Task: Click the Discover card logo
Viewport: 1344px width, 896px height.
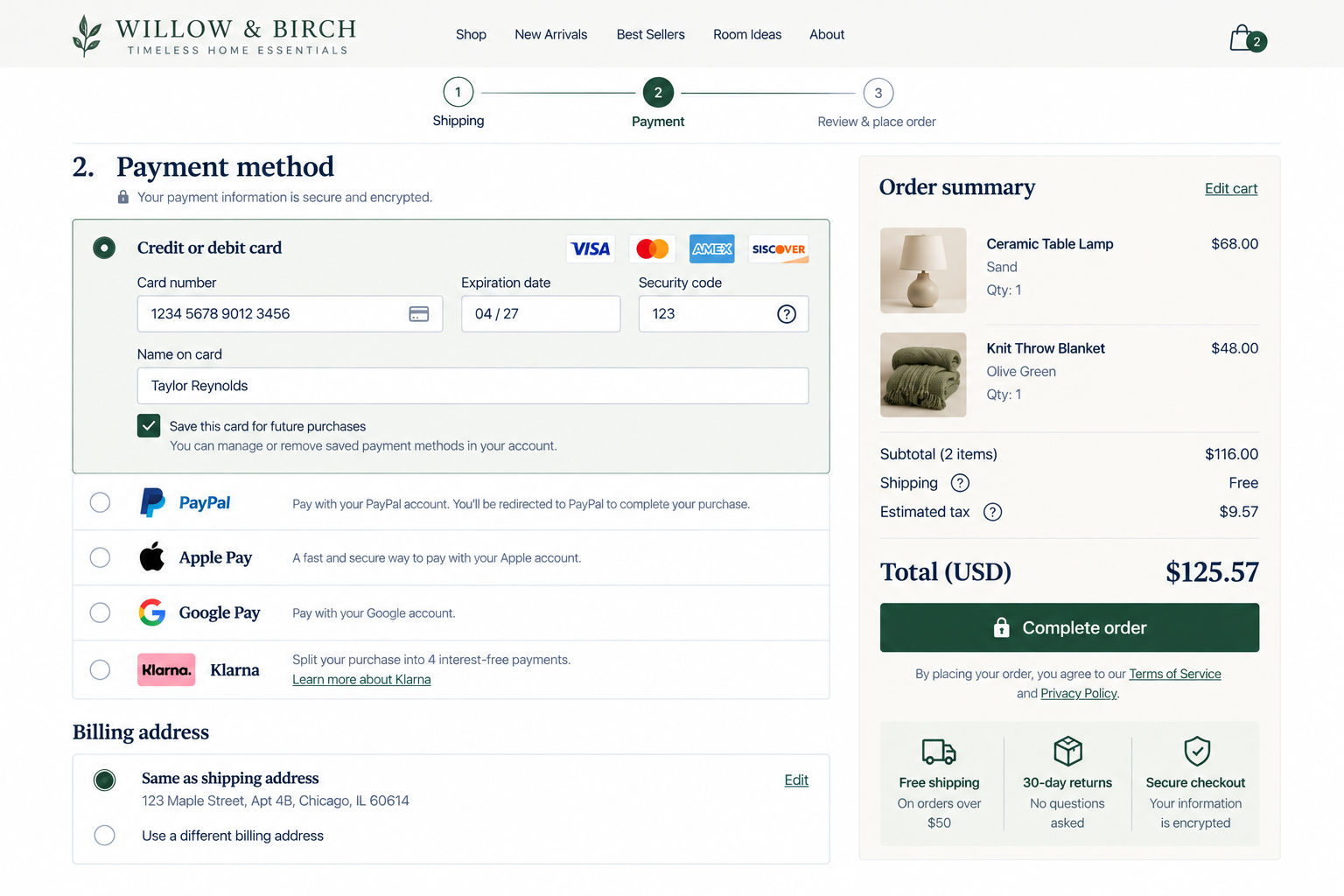Action: click(779, 249)
